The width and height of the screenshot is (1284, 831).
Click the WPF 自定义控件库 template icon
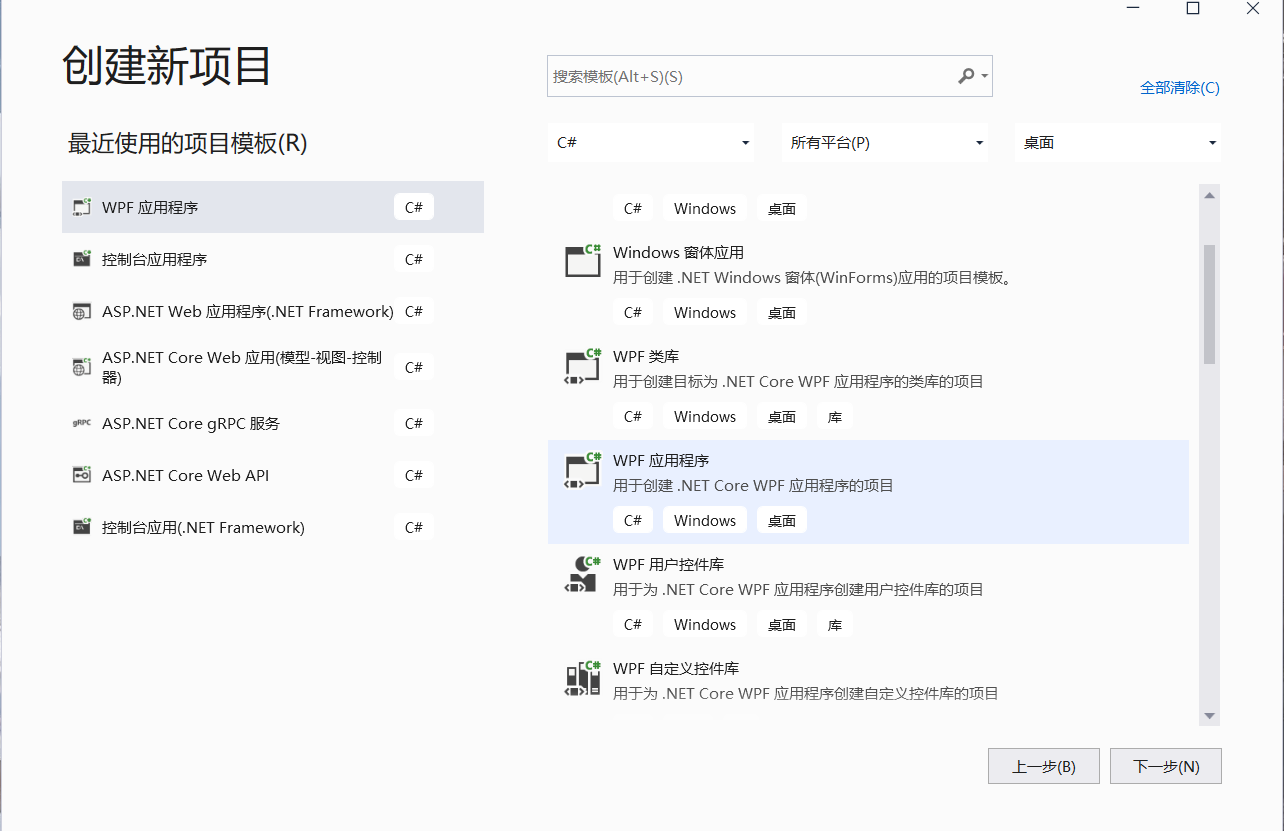pos(583,677)
